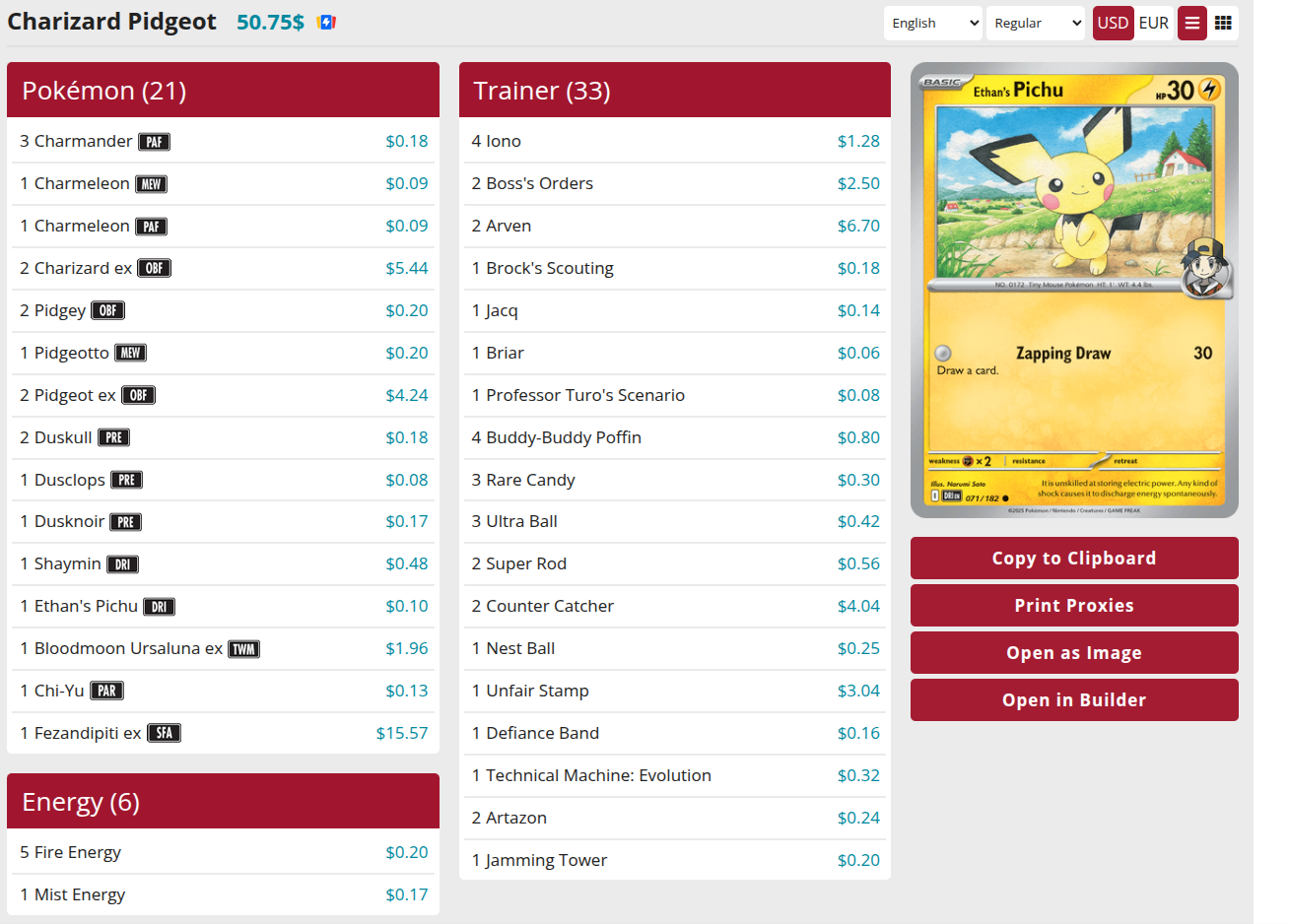
Task: Select Super Rod entry
Action: pyautogui.click(x=675, y=564)
